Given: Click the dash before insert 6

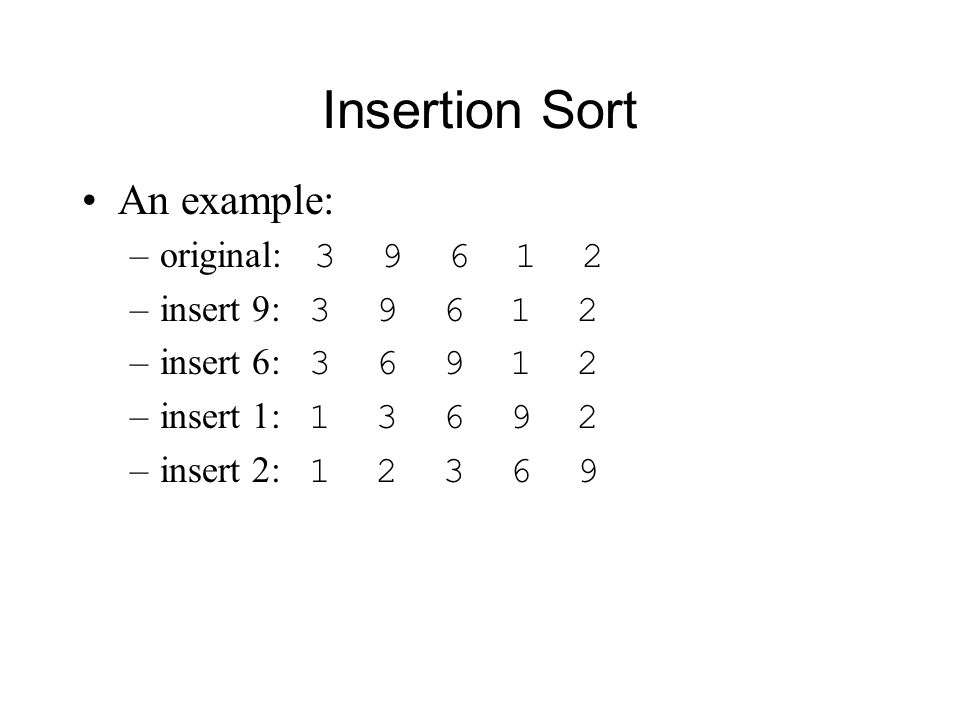Looking at the screenshot, I should (139, 364).
